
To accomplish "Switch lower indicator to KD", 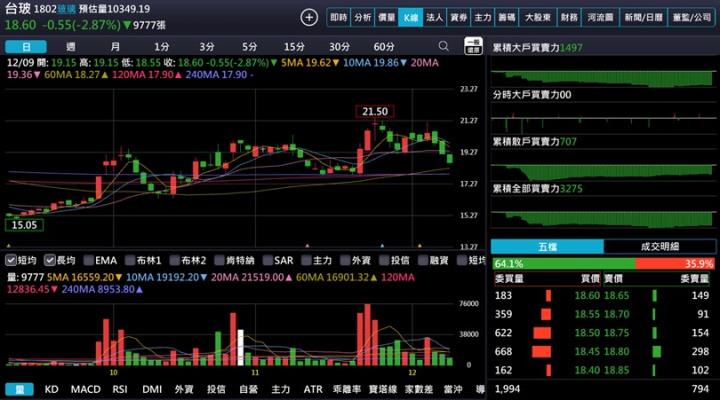I will [51, 388].
